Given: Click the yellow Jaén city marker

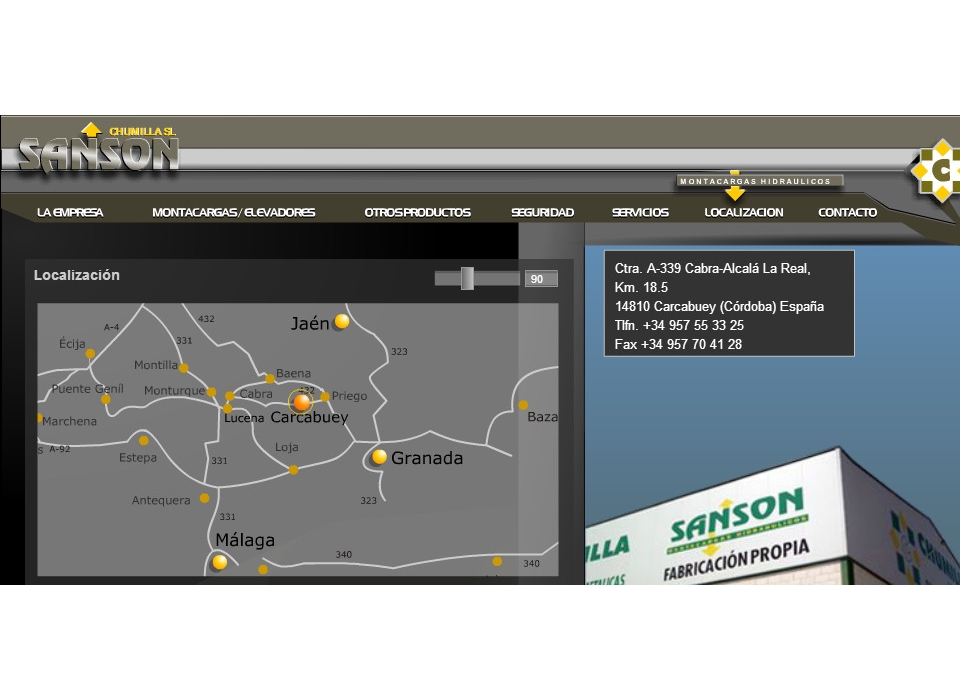Looking at the screenshot, I should [x=342, y=321].
